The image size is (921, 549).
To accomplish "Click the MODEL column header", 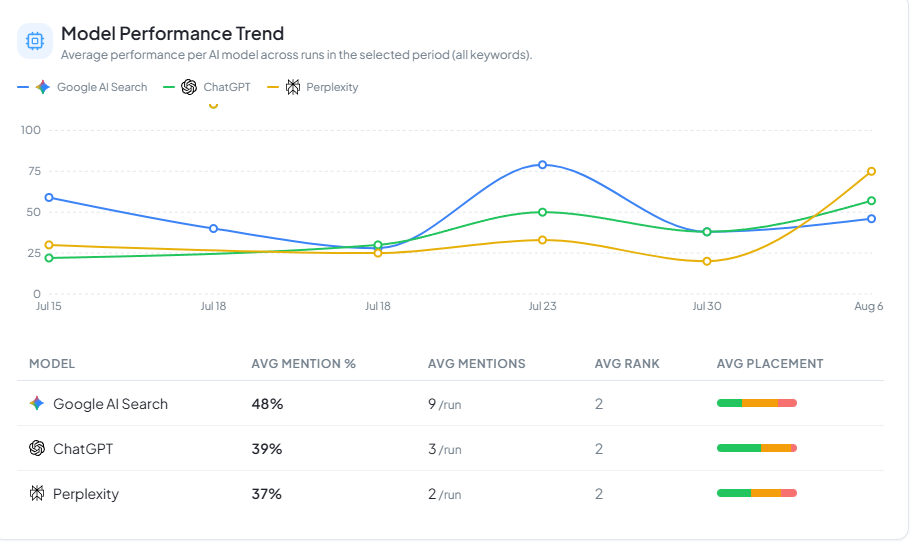I will 52,364.
